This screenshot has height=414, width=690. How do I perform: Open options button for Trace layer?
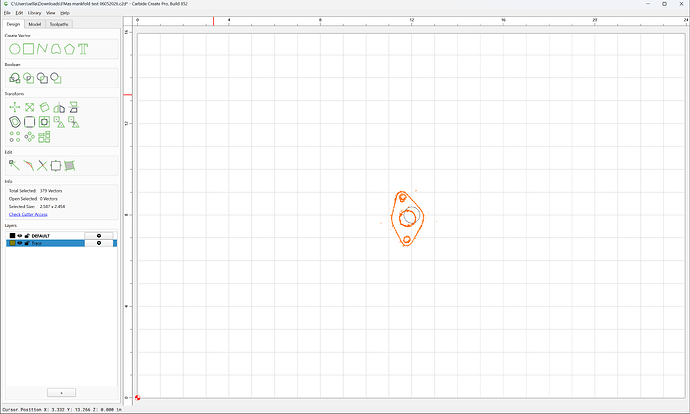click(99, 243)
